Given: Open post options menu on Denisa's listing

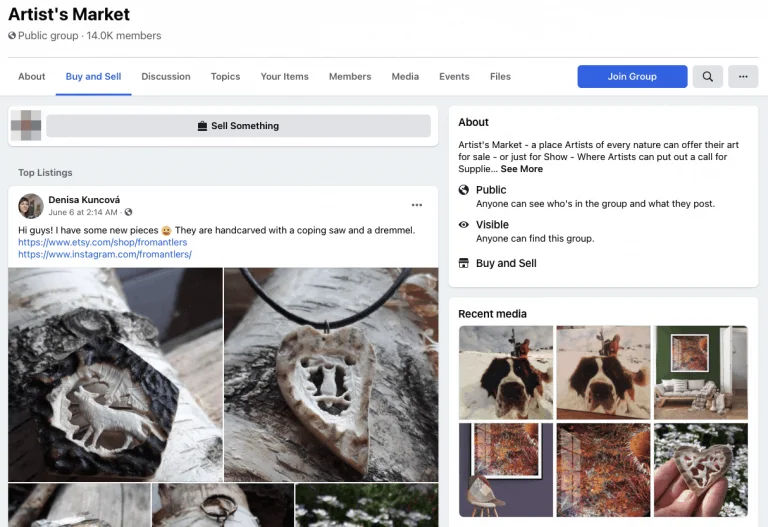Looking at the screenshot, I should click(417, 206).
